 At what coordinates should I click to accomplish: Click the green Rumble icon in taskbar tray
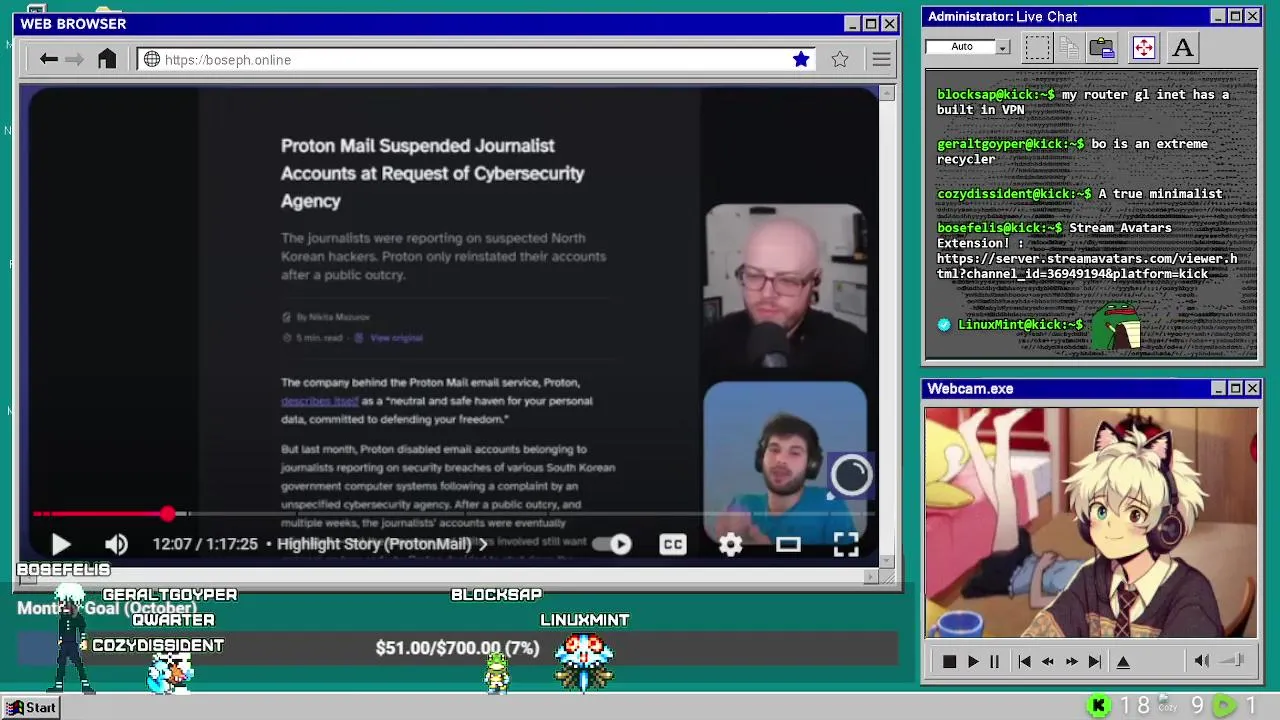1224,706
